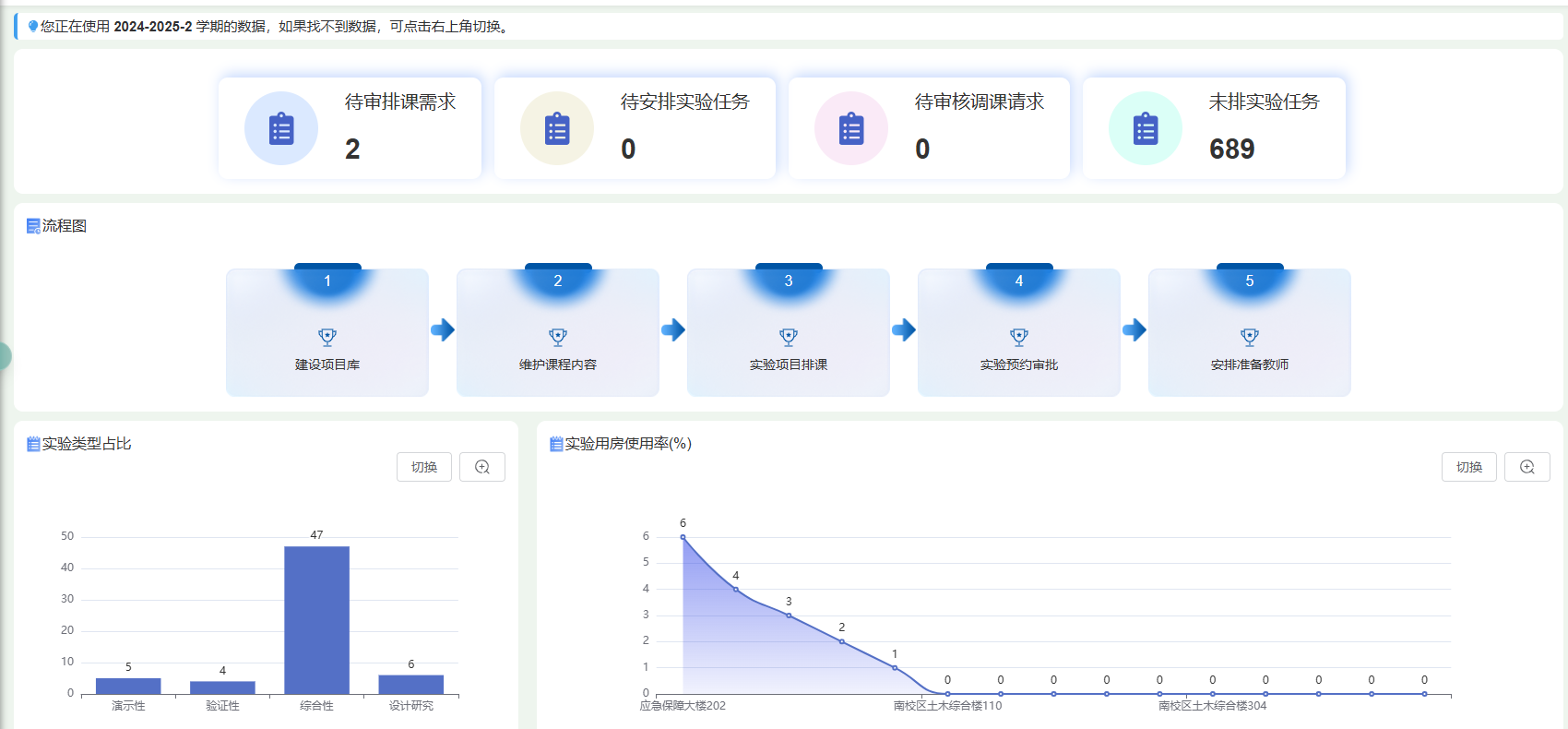Click the 实验类型占比 section title icon
Image resolution: width=1568 pixels, height=729 pixels.
coord(33,444)
